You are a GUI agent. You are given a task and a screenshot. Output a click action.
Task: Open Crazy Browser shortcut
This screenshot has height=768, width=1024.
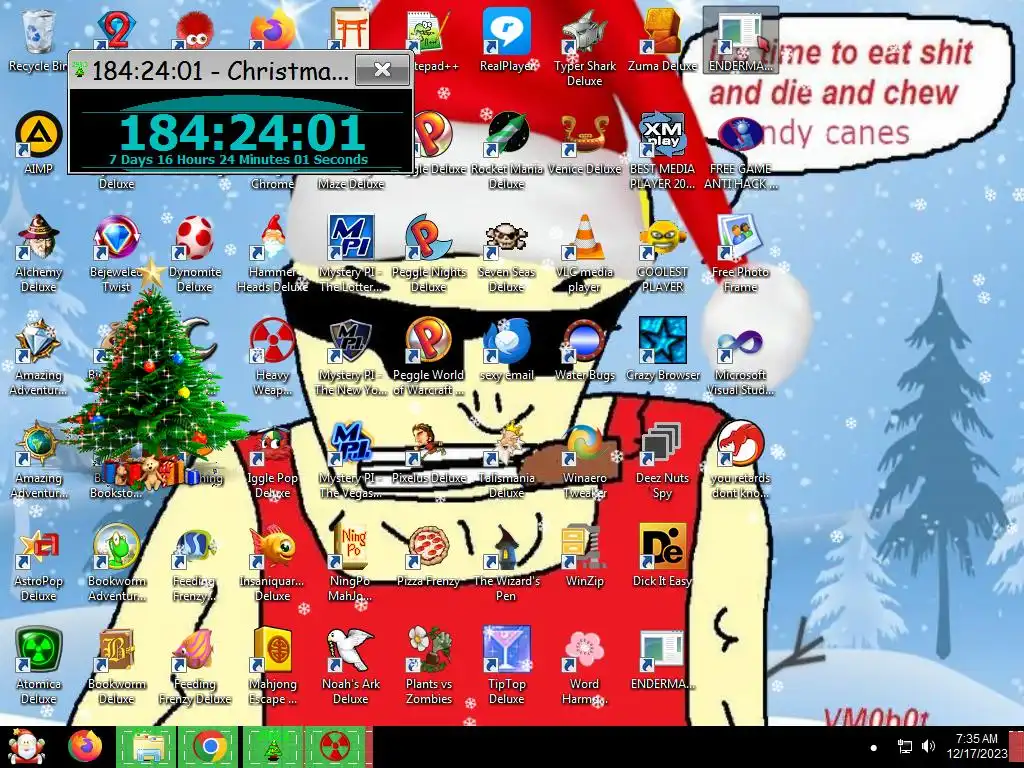[x=662, y=350]
